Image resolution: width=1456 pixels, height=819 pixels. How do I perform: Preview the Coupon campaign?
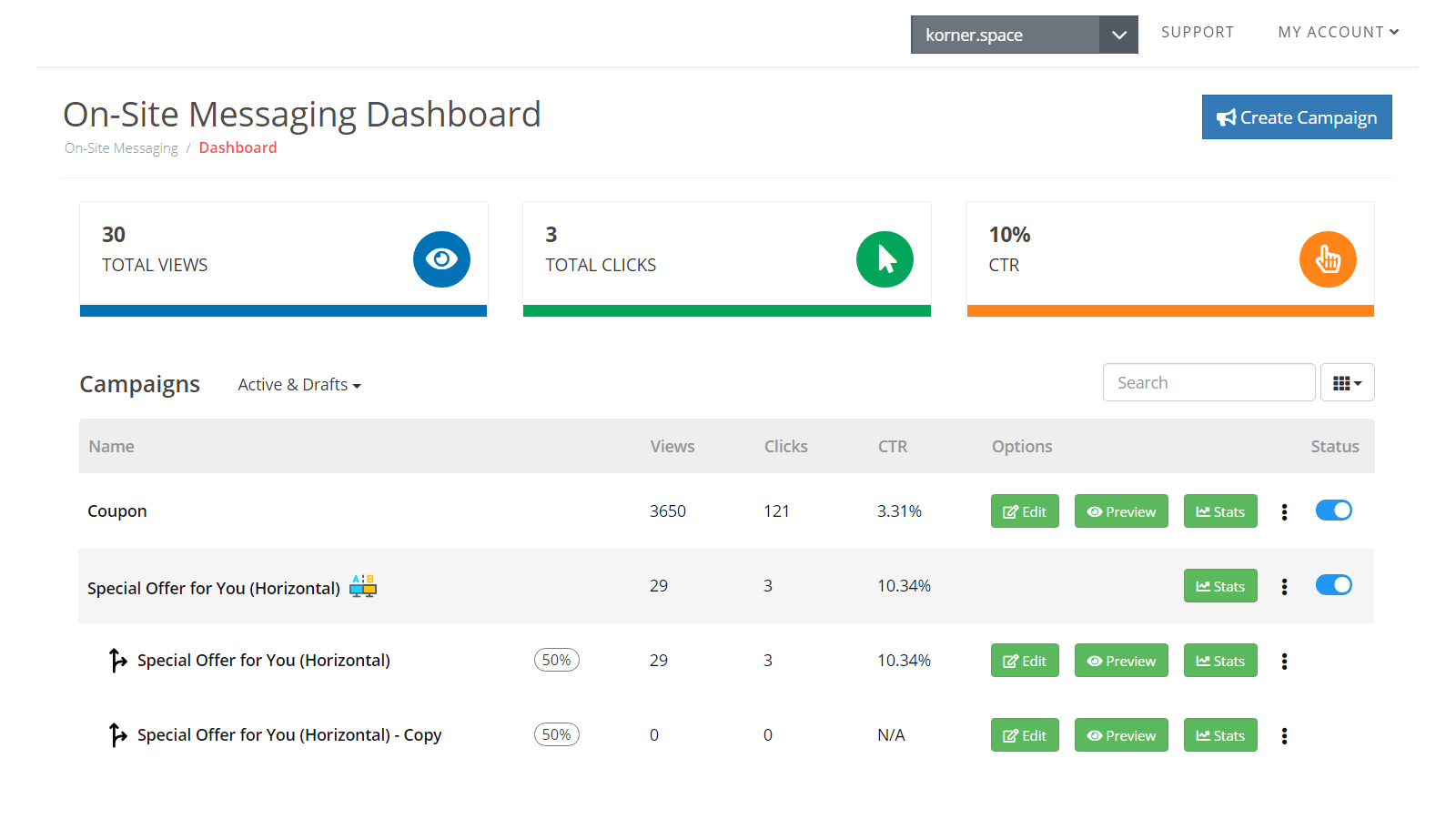pos(1121,511)
